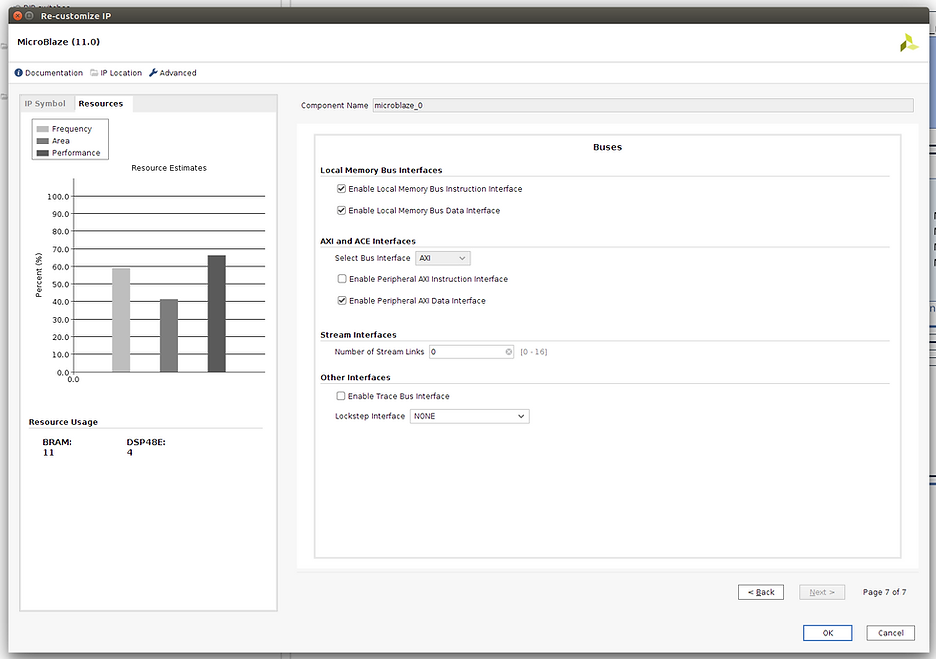Click the Number of Stream Links input

(465, 352)
